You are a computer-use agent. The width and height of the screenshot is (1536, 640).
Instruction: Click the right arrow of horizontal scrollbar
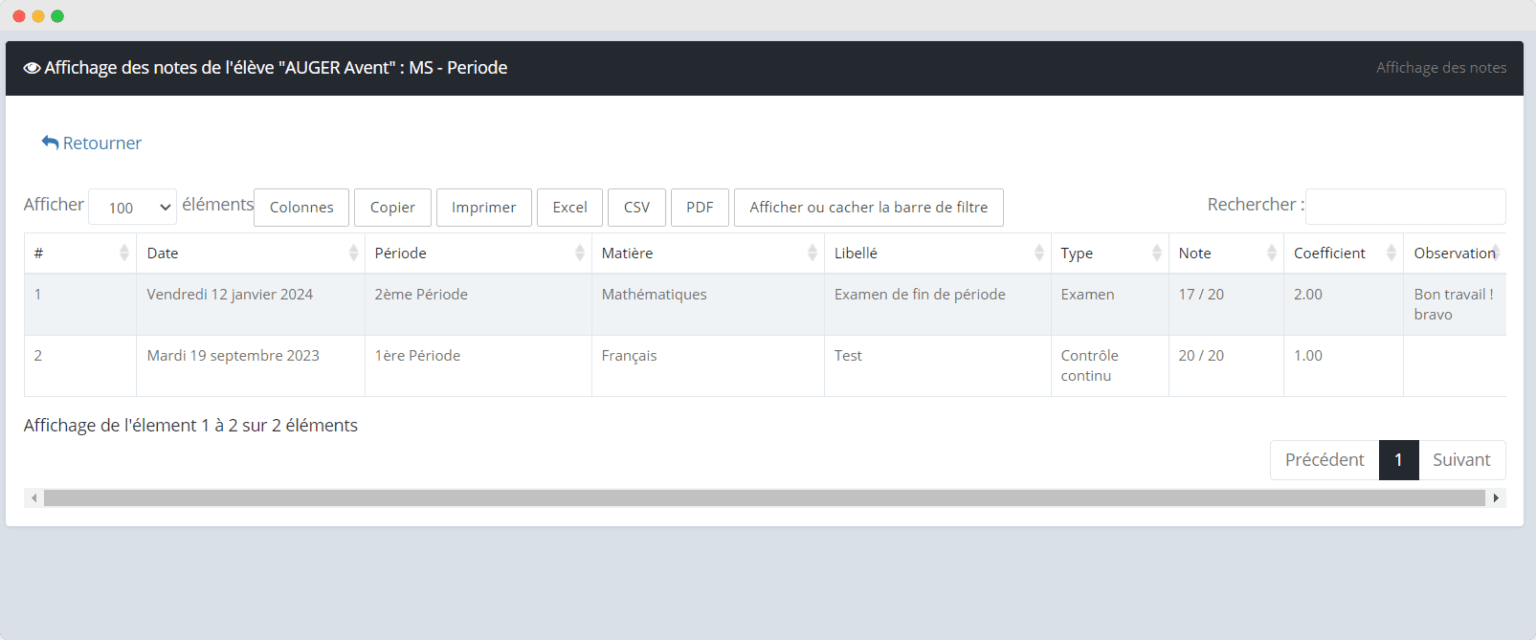(1496, 498)
